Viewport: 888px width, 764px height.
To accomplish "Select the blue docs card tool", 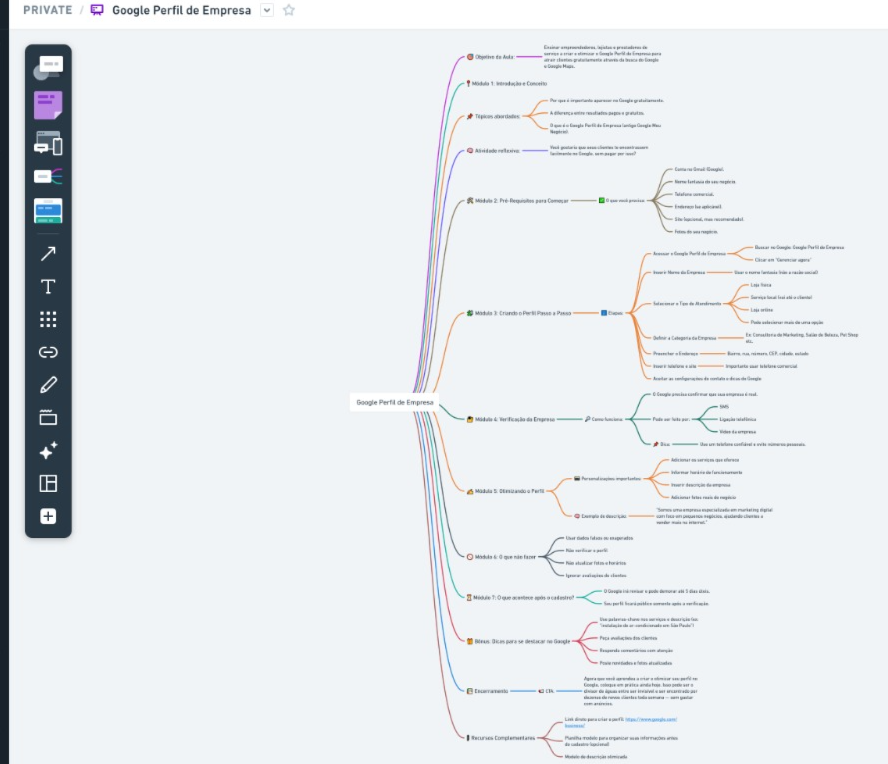I will pyautogui.click(x=48, y=211).
